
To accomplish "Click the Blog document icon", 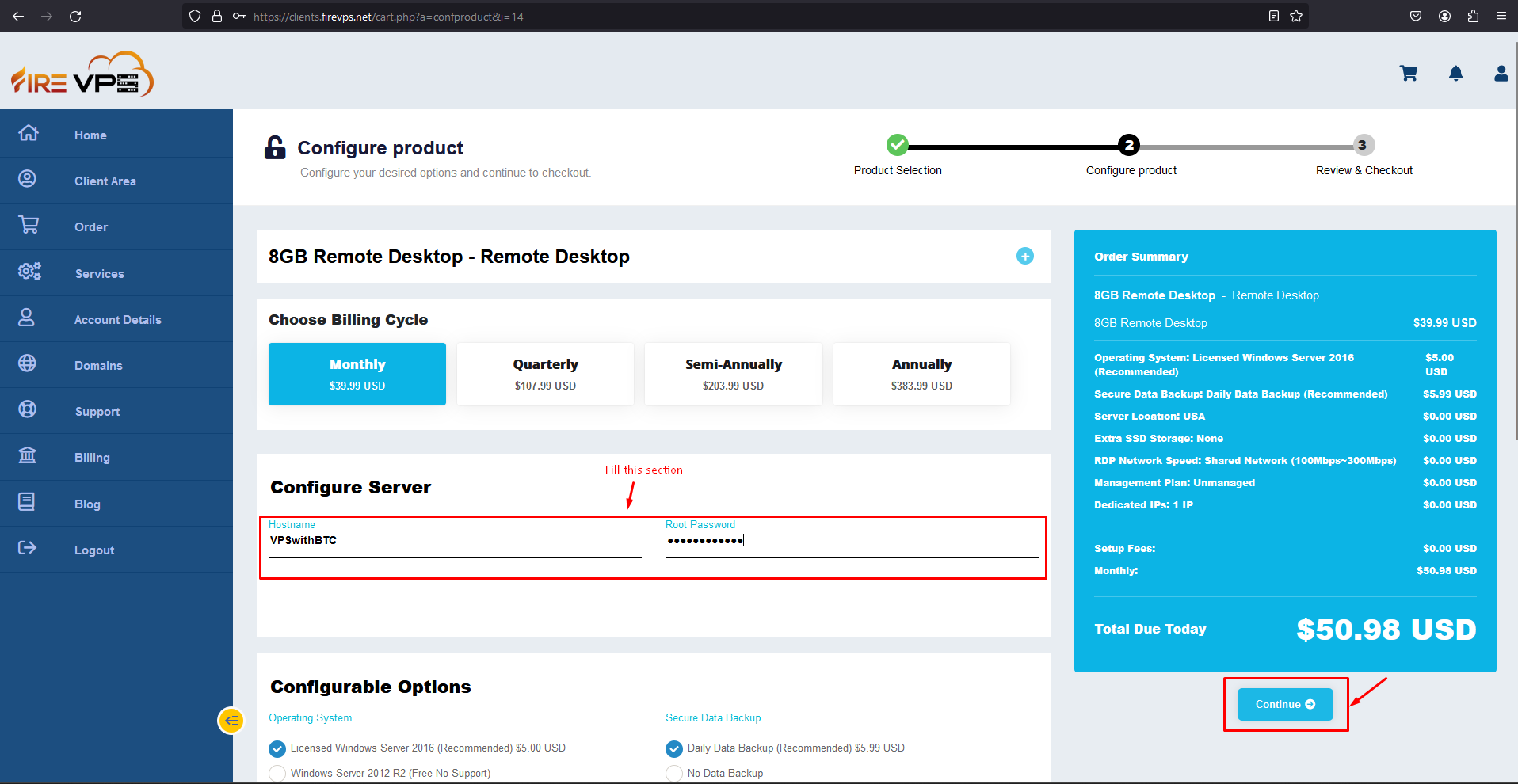I will [x=26, y=502].
